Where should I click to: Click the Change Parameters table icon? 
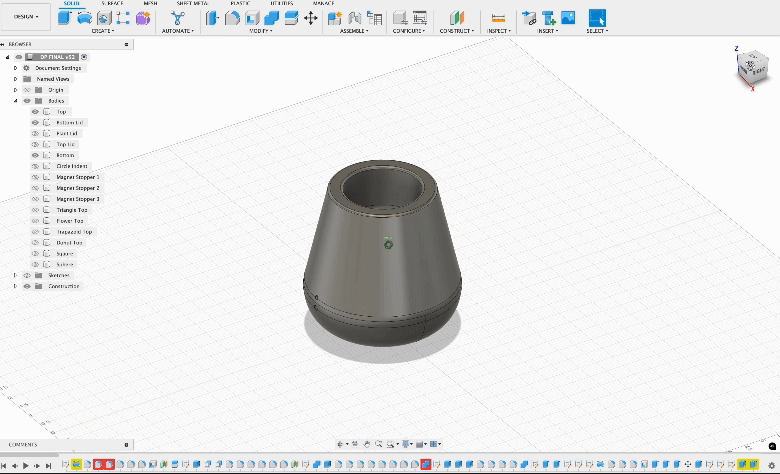tap(420, 18)
